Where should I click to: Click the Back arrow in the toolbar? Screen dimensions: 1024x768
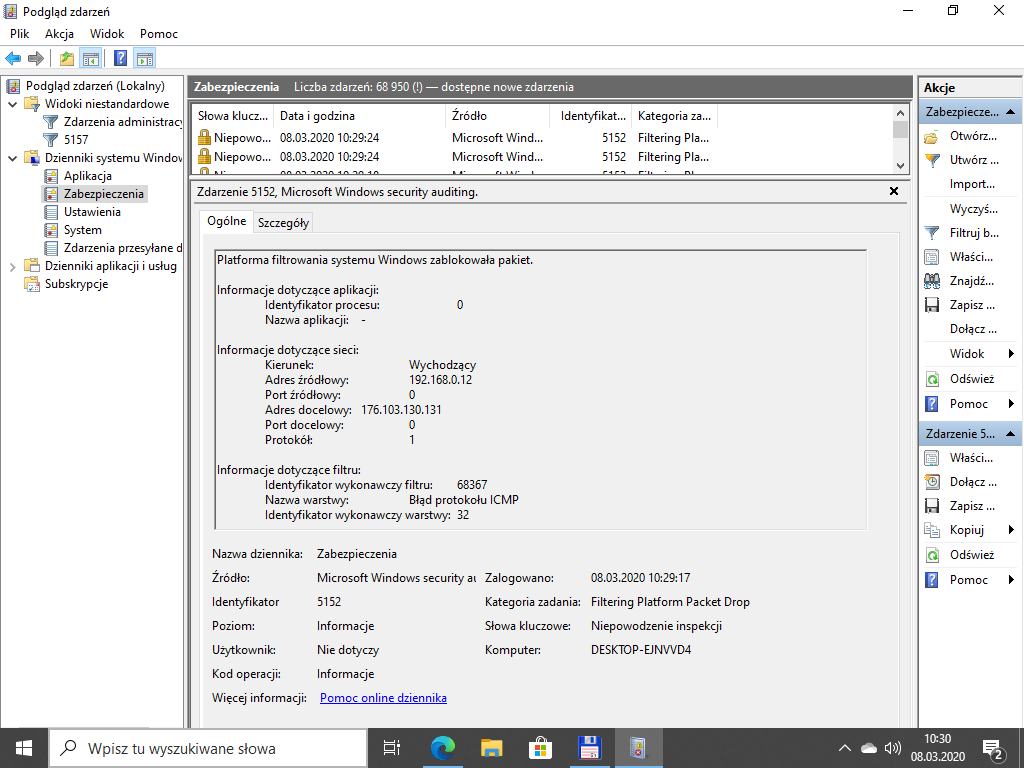pos(13,58)
